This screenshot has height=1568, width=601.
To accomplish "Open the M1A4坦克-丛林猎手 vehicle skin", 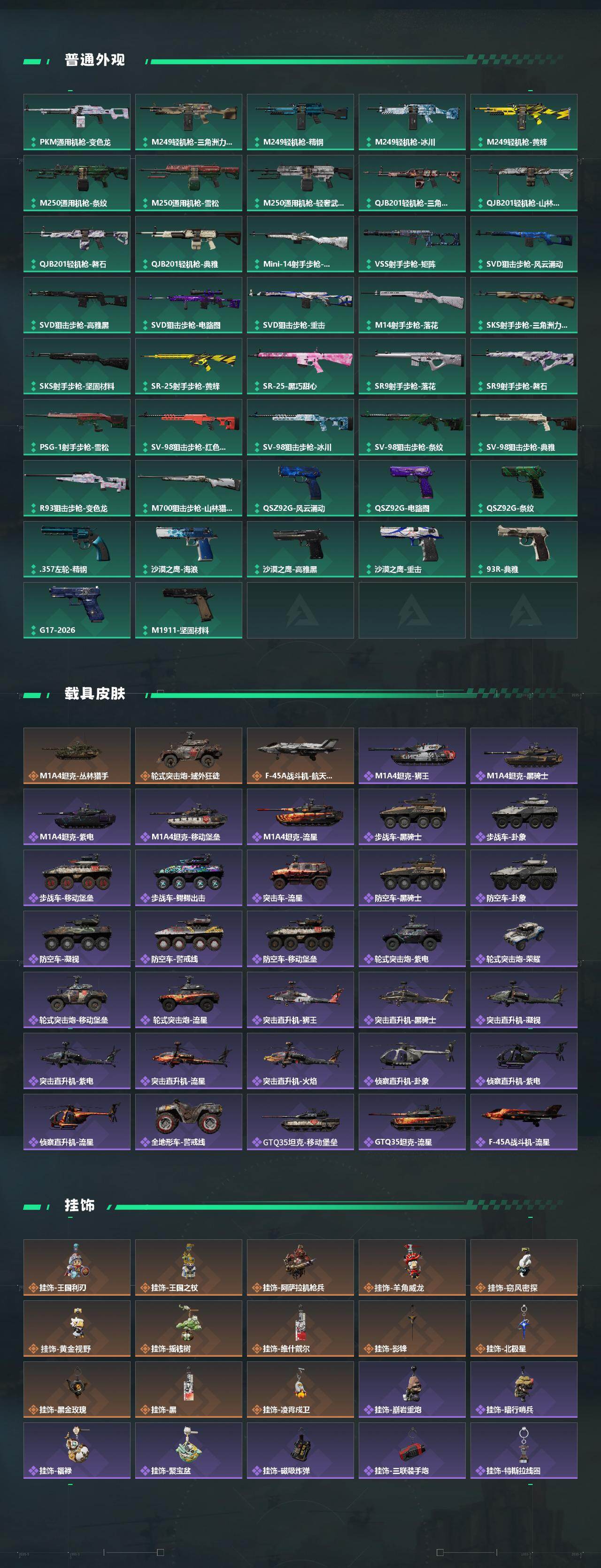I will [77, 756].
